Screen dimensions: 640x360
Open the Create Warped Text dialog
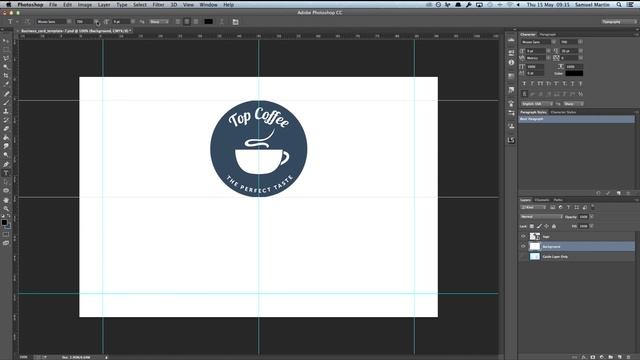pos(222,22)
